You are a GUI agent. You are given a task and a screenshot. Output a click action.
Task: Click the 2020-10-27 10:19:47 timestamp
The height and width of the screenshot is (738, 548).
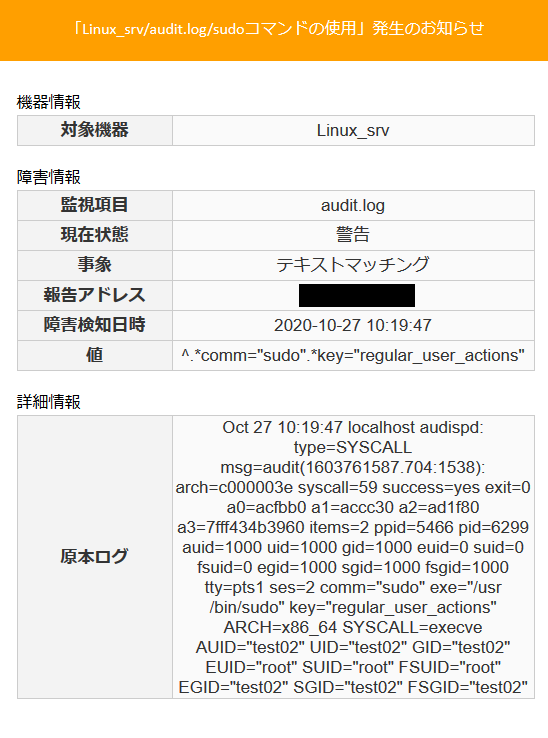coord(353,325)
